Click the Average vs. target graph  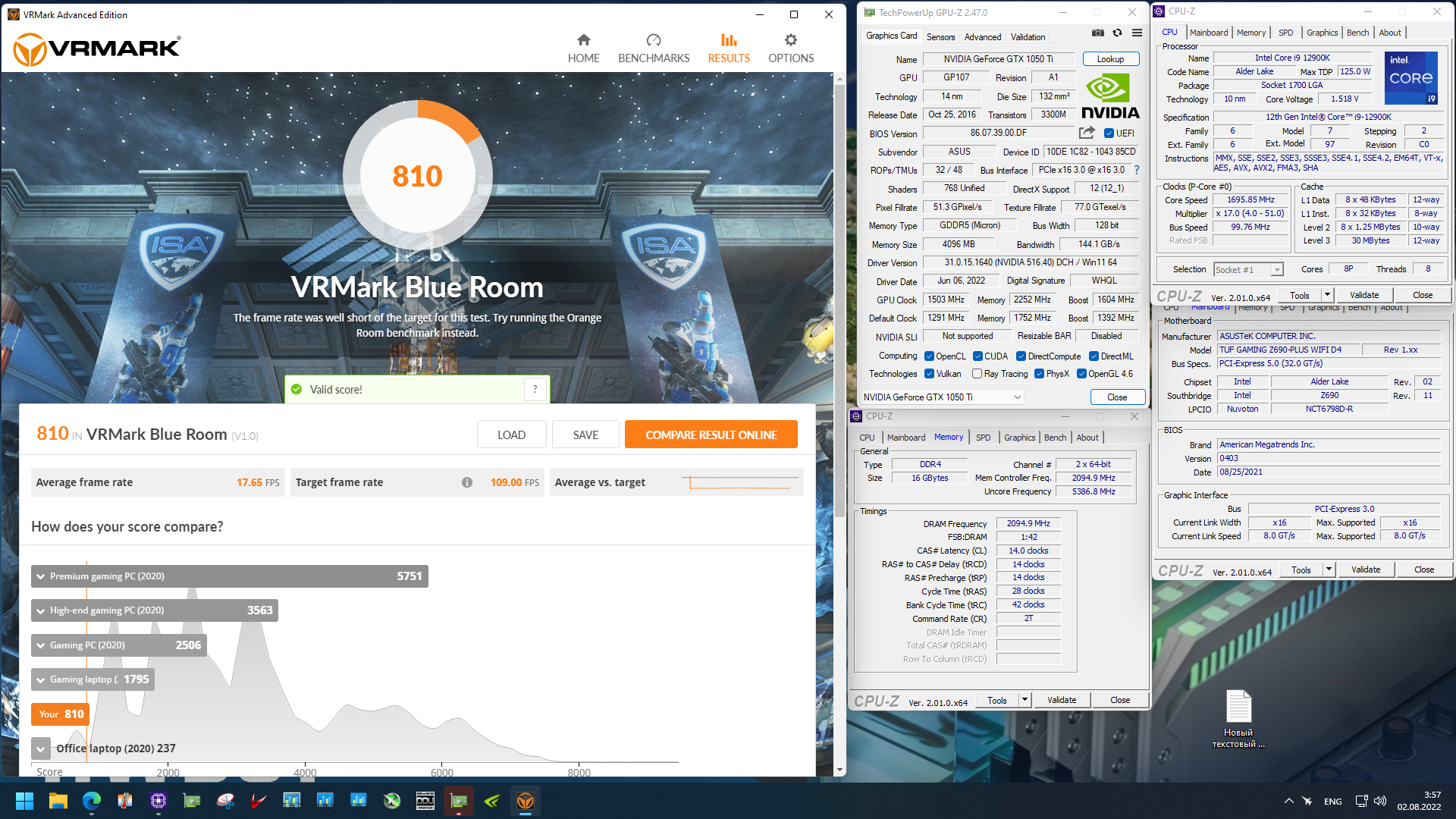click(741, 482)
